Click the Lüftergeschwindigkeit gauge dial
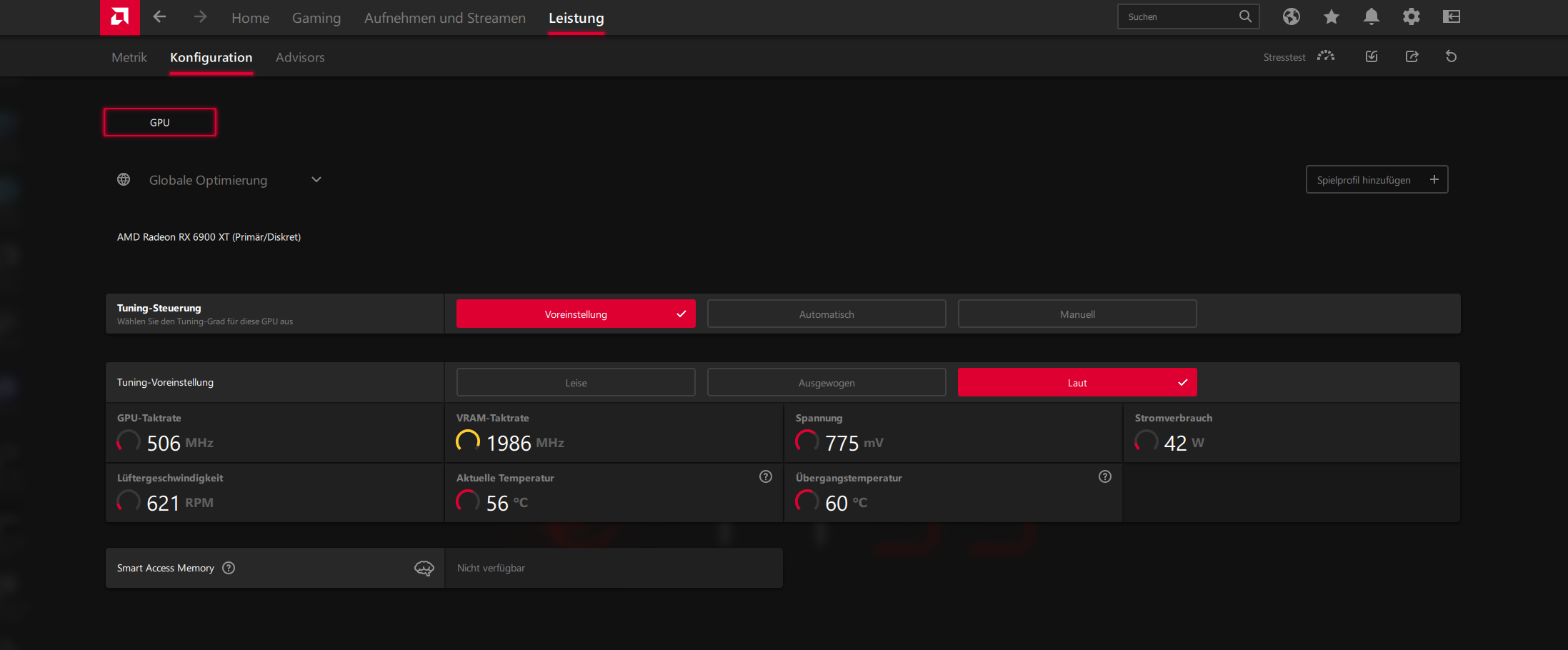This screenshot has width=1568, height=650. pyautogui.click(x=129, y=501)
